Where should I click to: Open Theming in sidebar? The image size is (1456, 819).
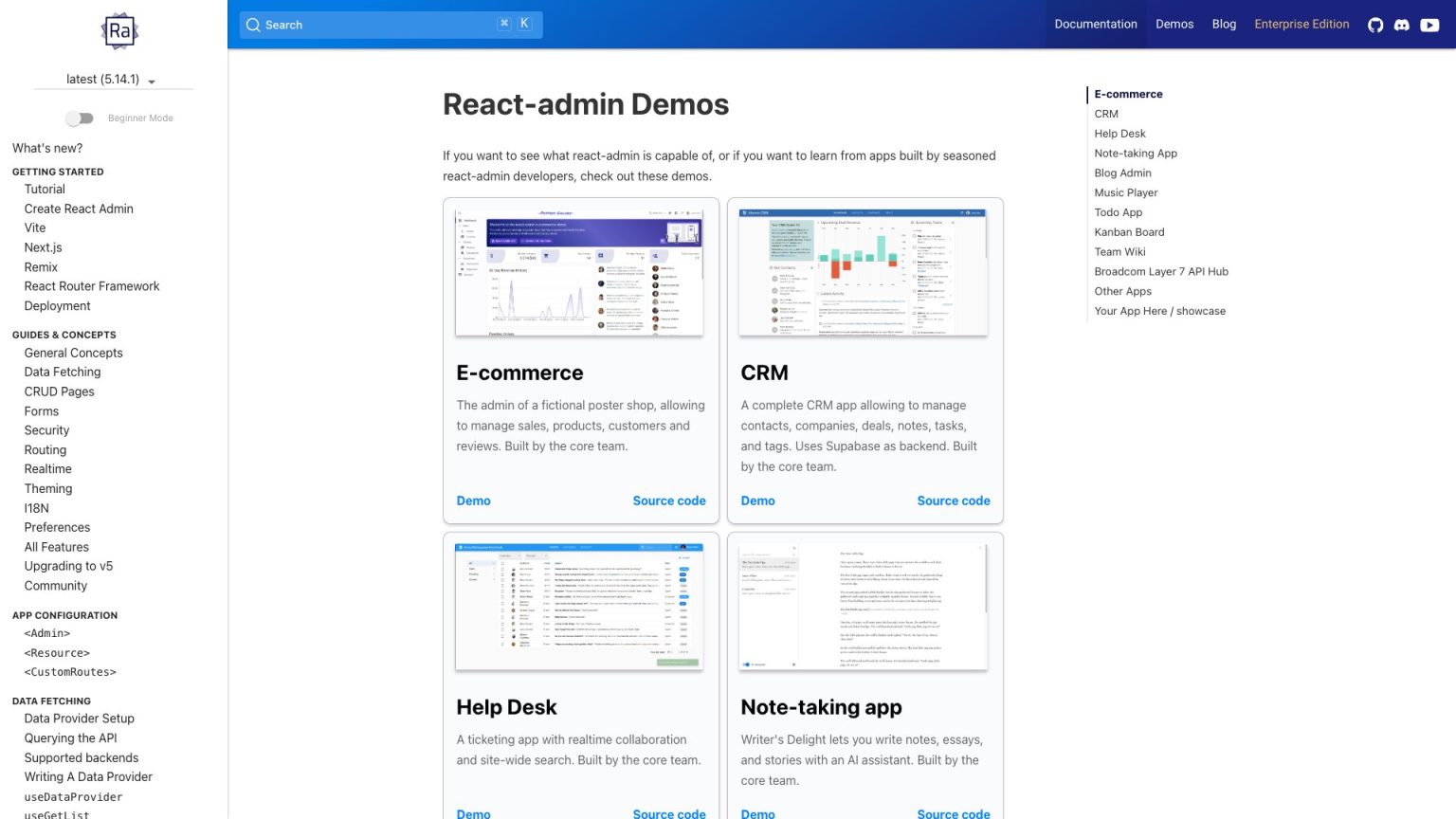(x=48, y=489)
